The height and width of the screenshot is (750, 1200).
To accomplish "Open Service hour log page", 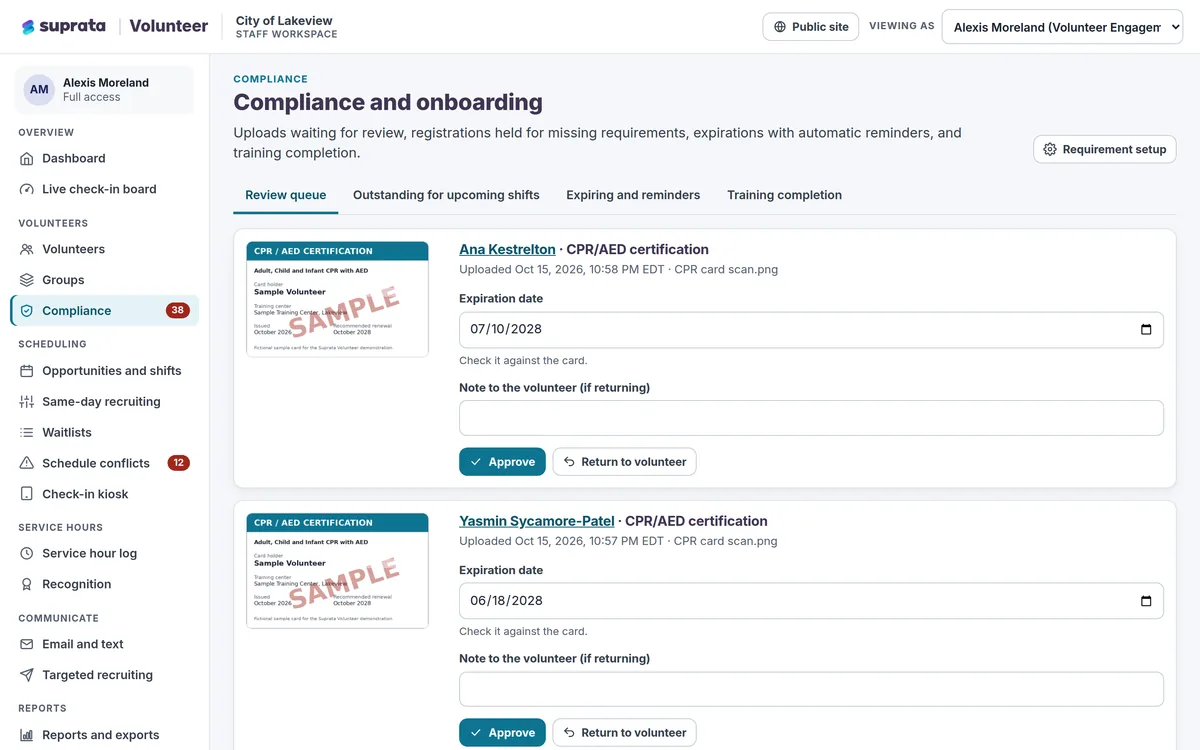I will 104,553.
